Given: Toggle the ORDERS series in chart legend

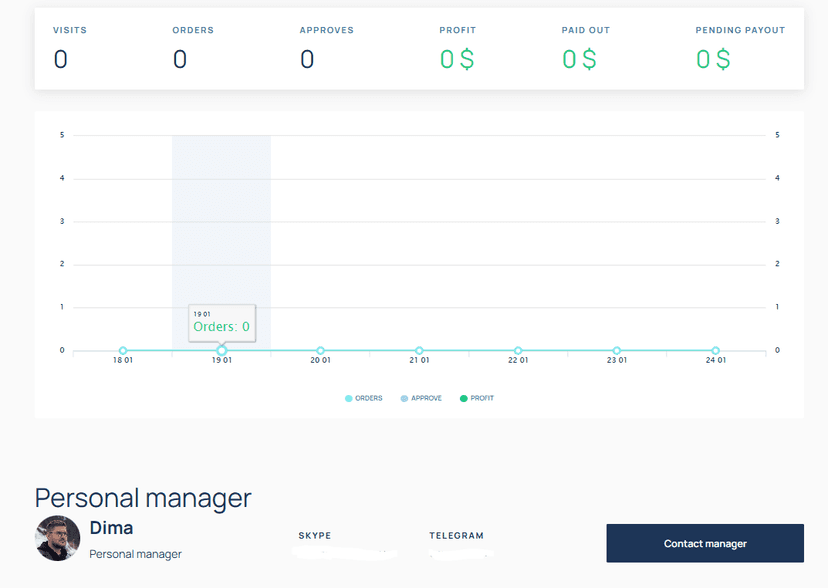Looking at the screenshot, I should coord(363,398).
